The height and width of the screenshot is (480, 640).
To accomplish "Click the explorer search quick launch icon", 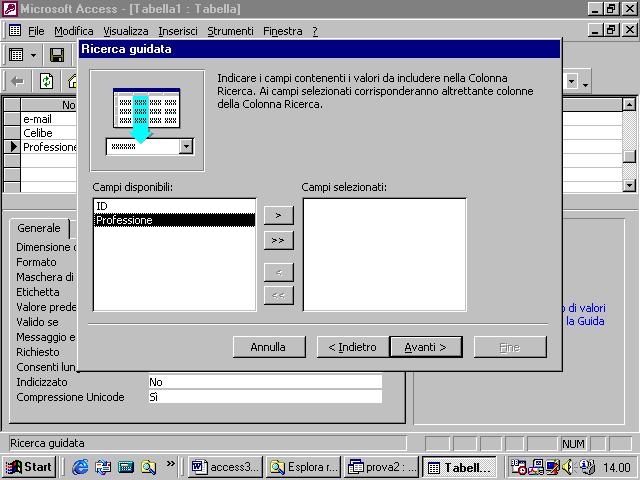I will [x=149, y=467].
